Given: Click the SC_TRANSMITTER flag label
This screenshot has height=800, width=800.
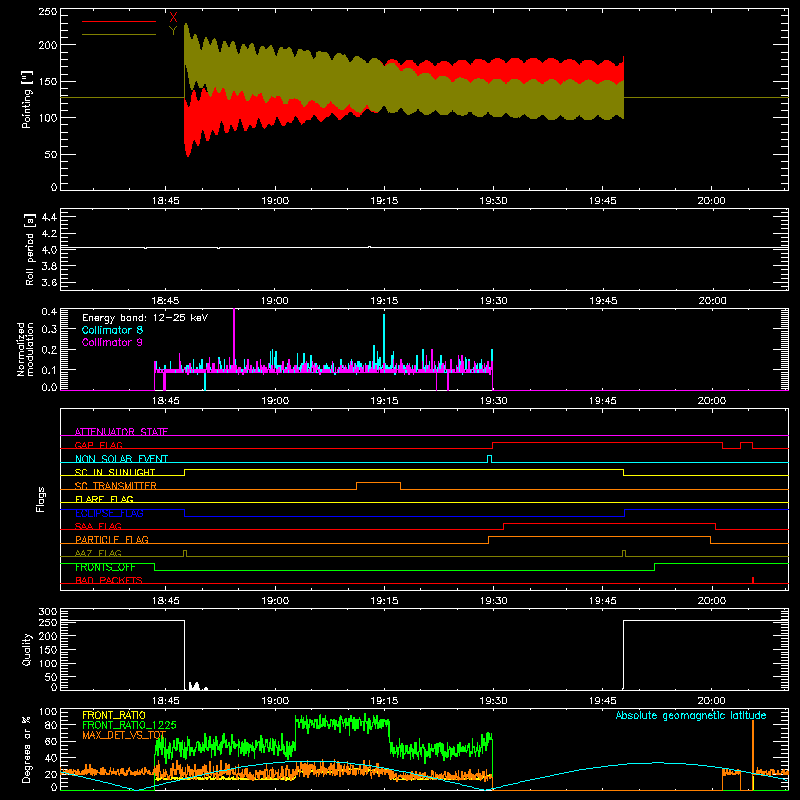Looking at the screenshot, I should coord(116,486).
